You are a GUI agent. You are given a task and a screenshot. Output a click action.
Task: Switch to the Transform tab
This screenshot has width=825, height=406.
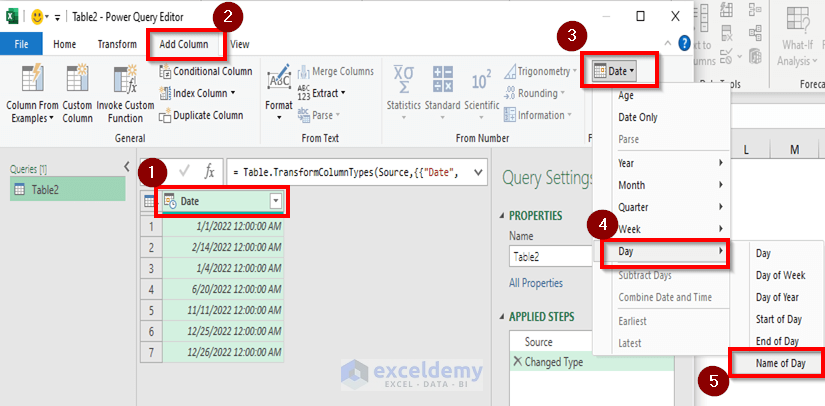pyautogui.click(x=117, y=44)
